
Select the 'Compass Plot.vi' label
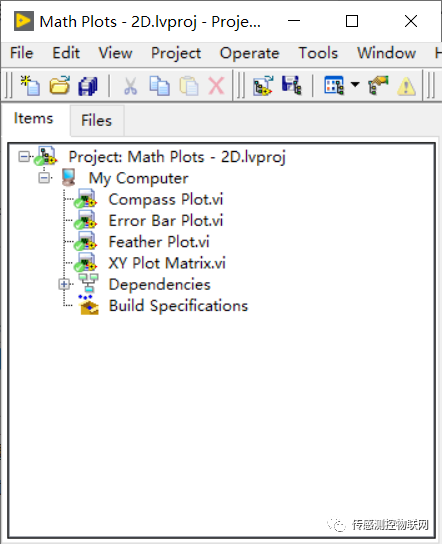coord(166,199)
